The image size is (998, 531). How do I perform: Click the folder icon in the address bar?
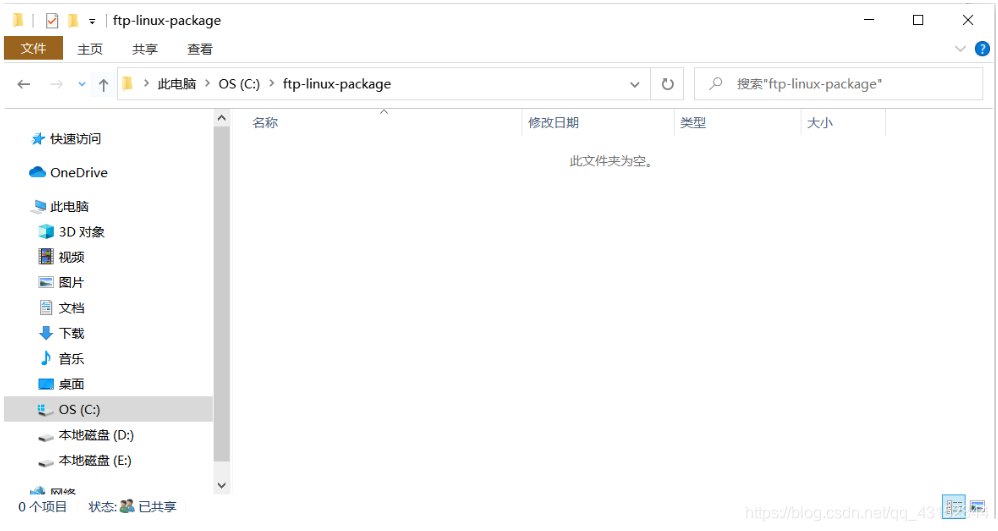point(128,83)
